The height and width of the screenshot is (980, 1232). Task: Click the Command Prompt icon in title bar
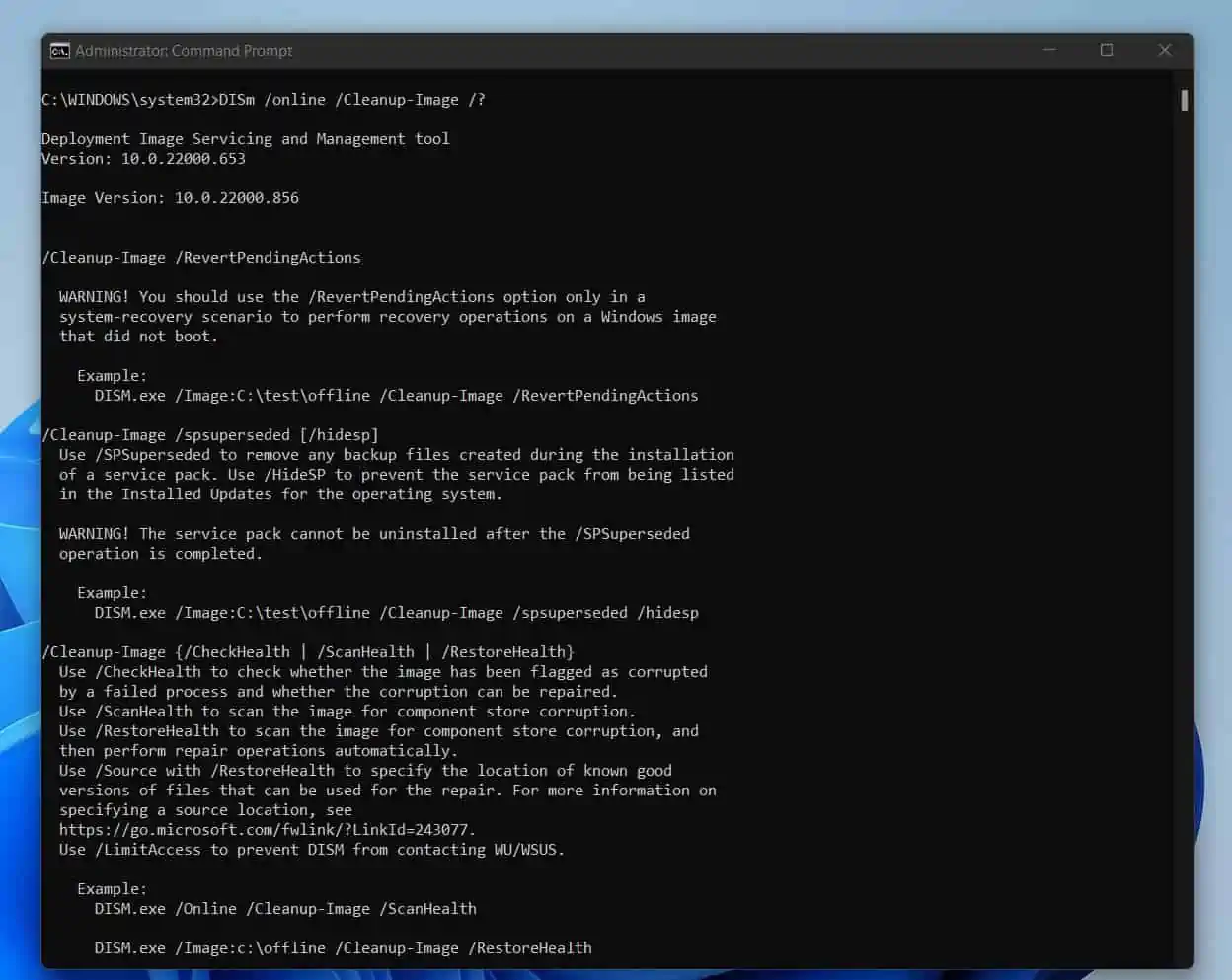tap(59, 51)
